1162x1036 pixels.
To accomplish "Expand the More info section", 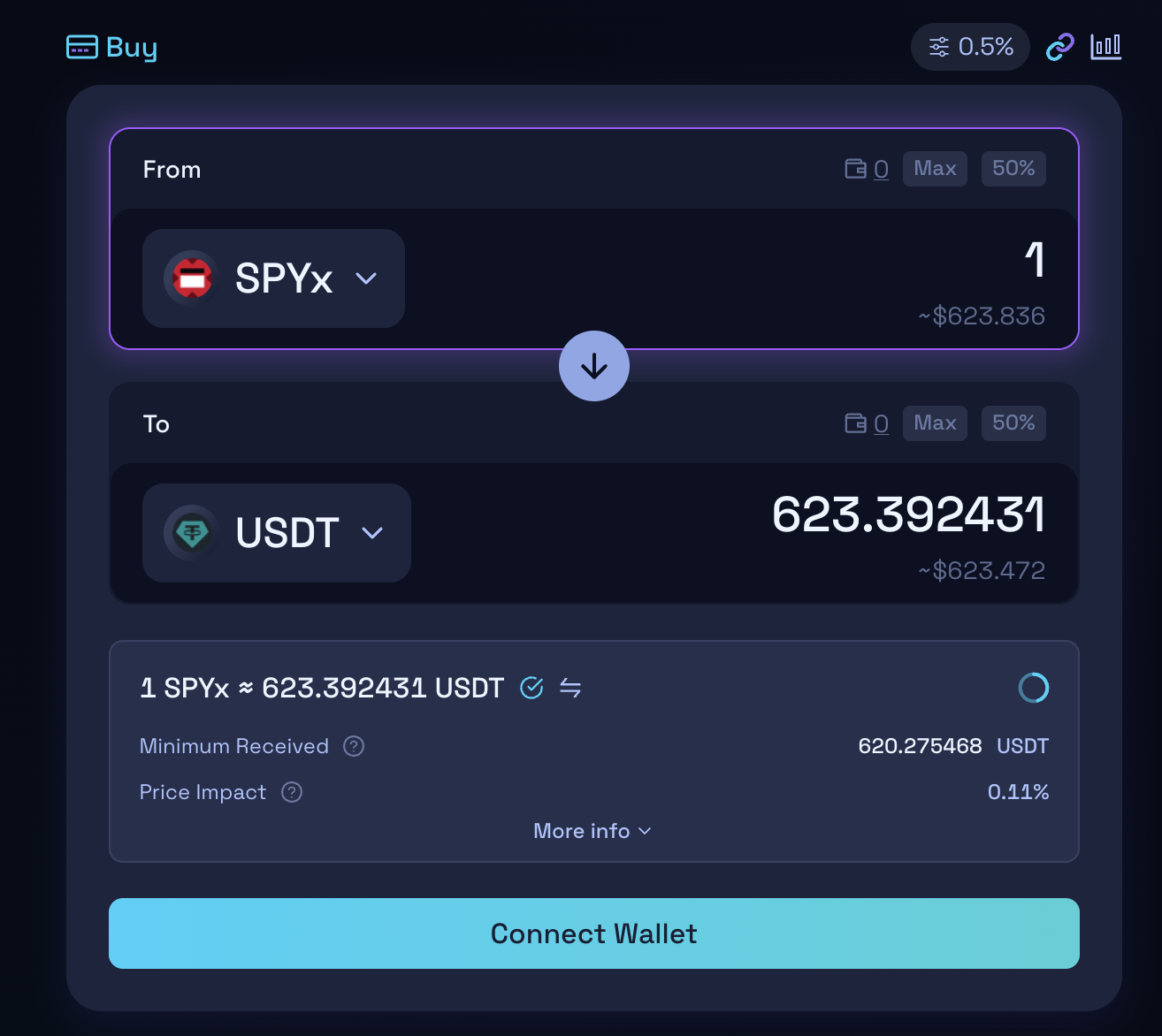I will click(x=592, y=831).
